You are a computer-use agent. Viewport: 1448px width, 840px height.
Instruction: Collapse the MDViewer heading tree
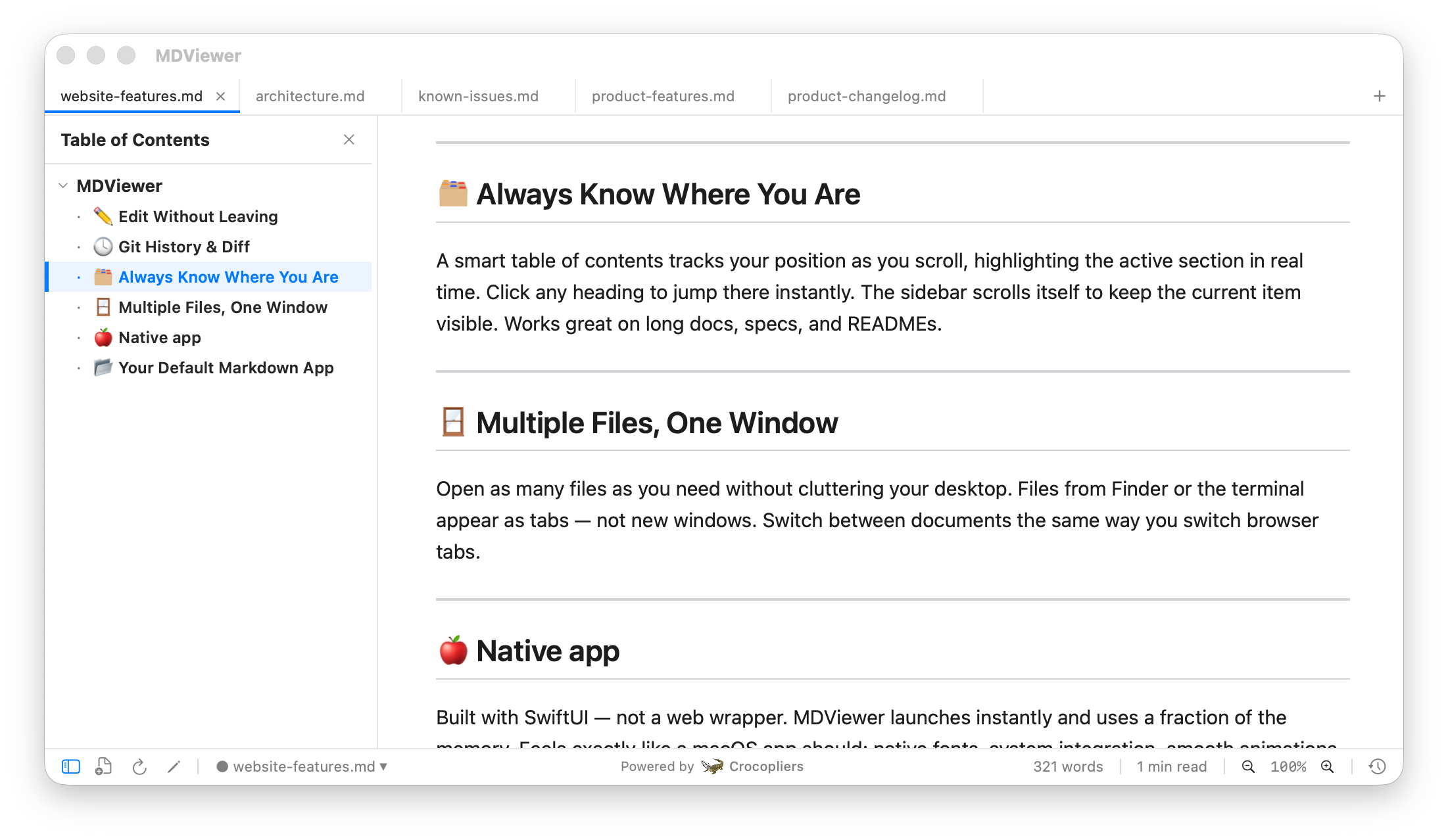point(63,185)
